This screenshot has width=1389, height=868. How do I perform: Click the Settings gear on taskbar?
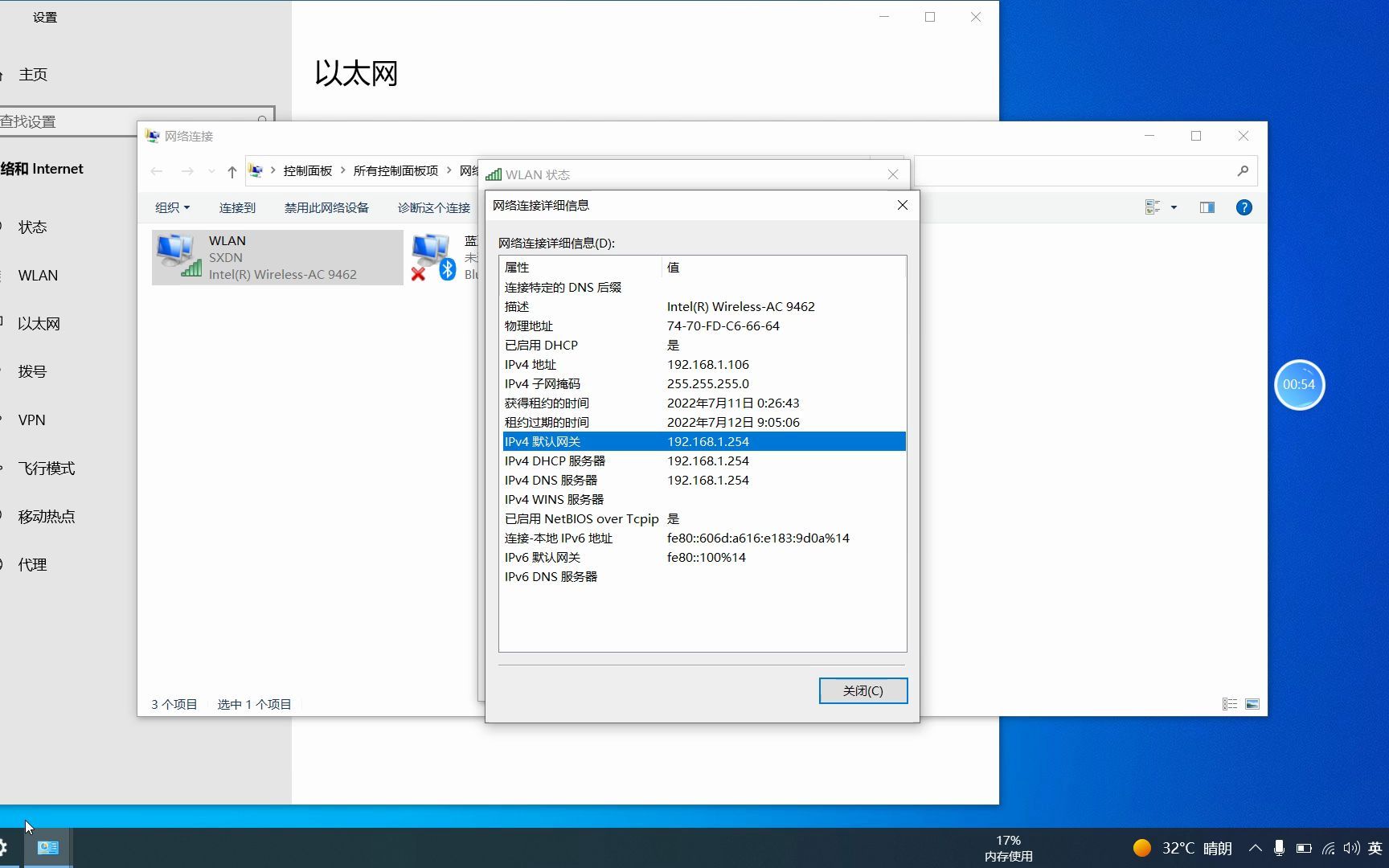coord(3,848)
